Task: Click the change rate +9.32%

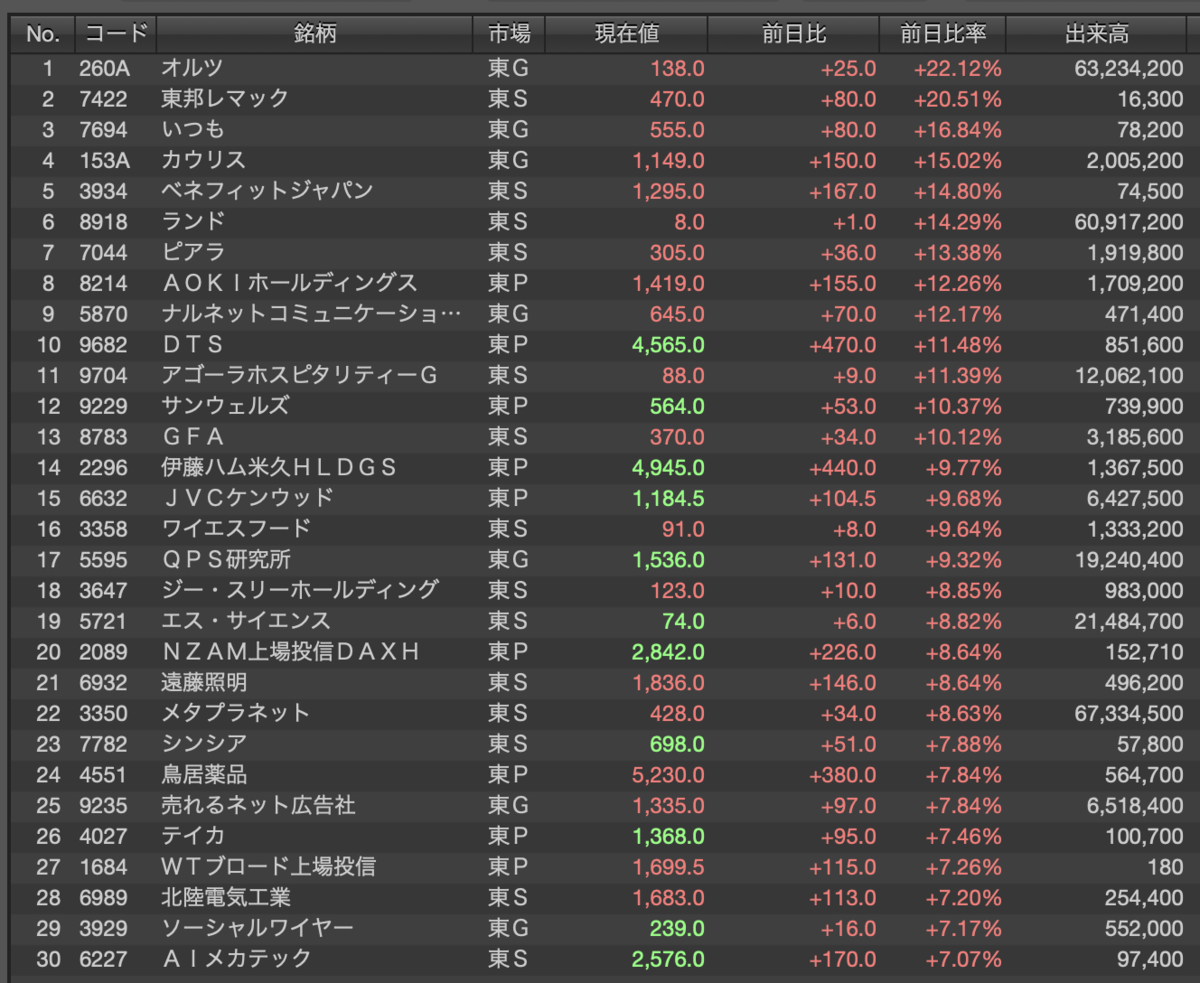Action: [964, 559]
